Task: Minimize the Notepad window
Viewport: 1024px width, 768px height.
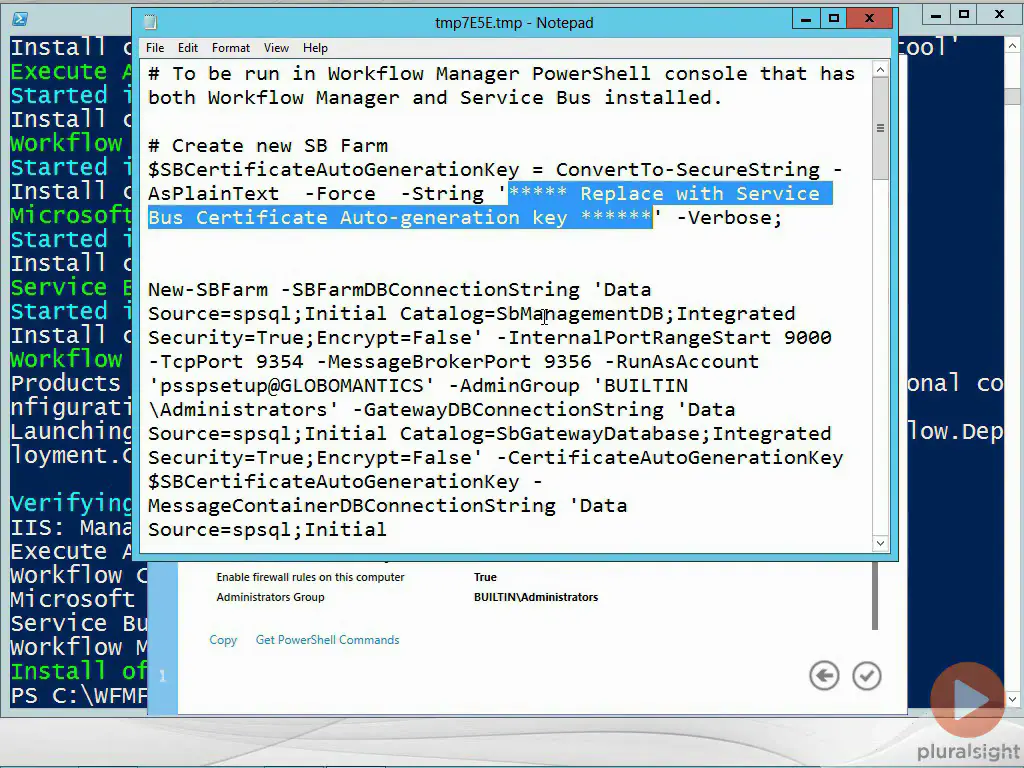Action: (806, 19)
